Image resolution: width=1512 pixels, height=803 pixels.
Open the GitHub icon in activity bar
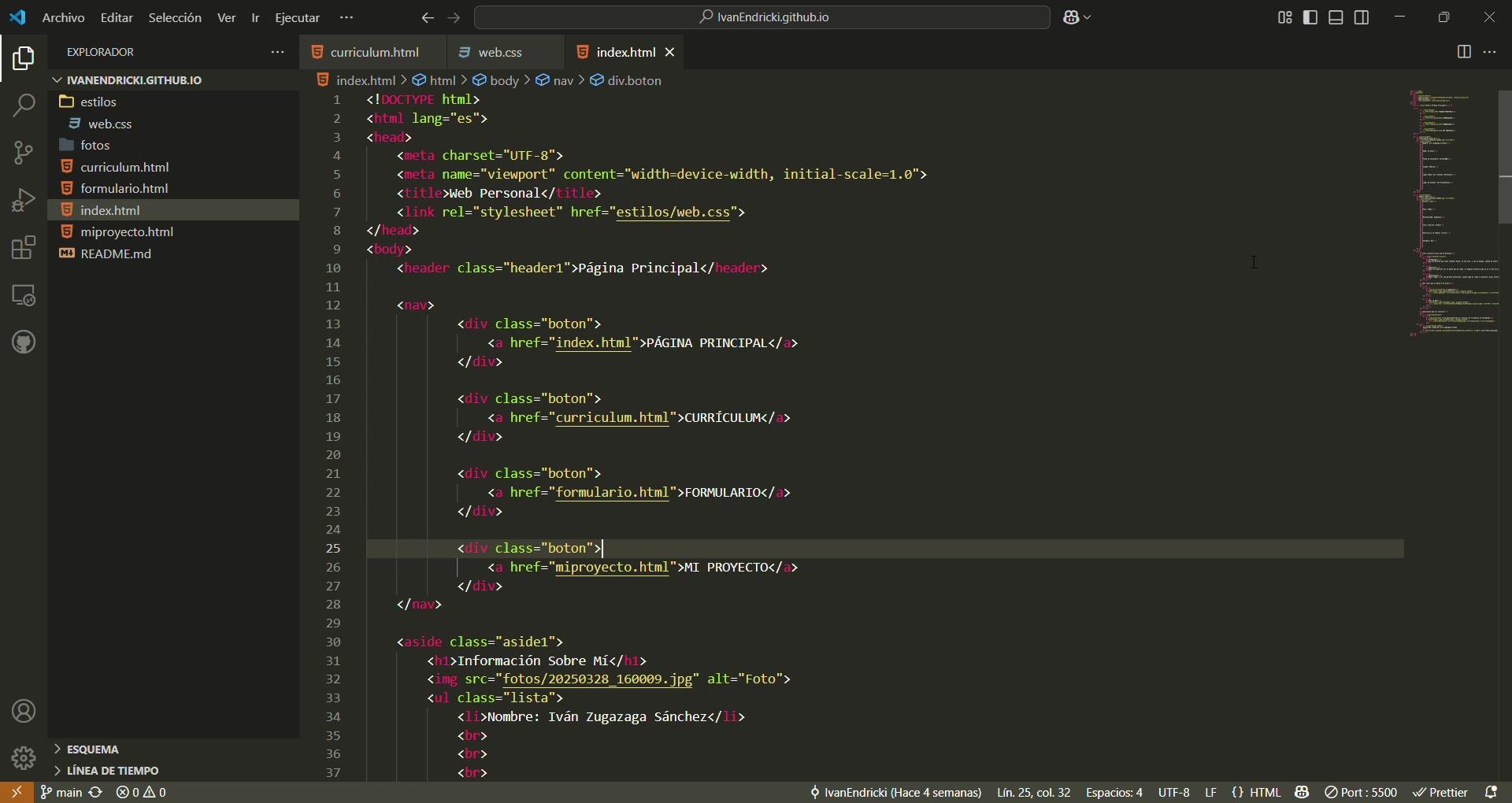click(x=24, y=342)
